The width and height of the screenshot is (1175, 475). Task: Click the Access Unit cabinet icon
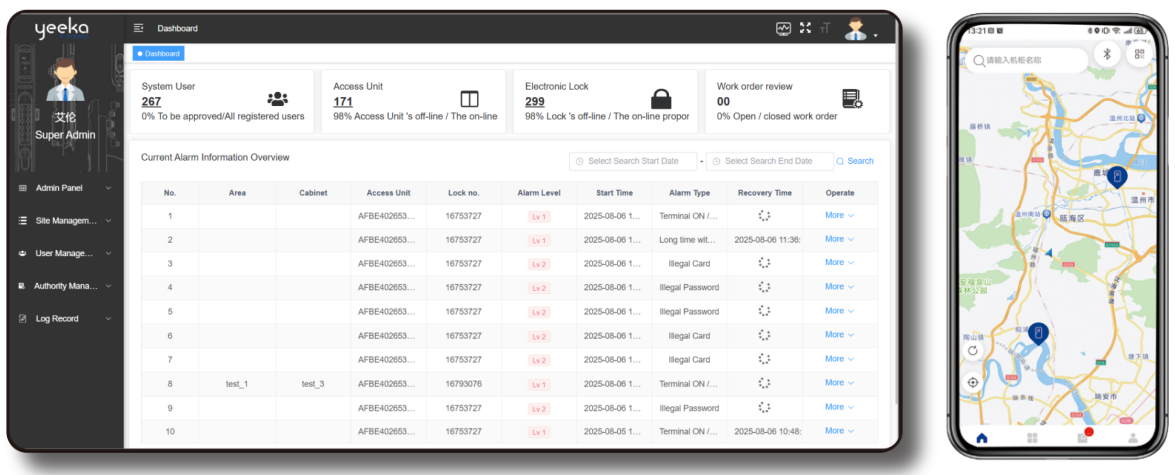point(469,99)
